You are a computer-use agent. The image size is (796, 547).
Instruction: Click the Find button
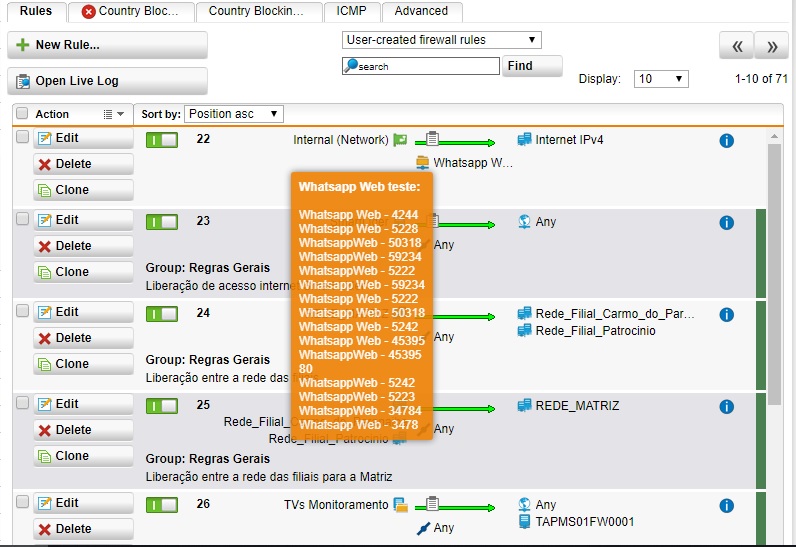click(532, 66)
